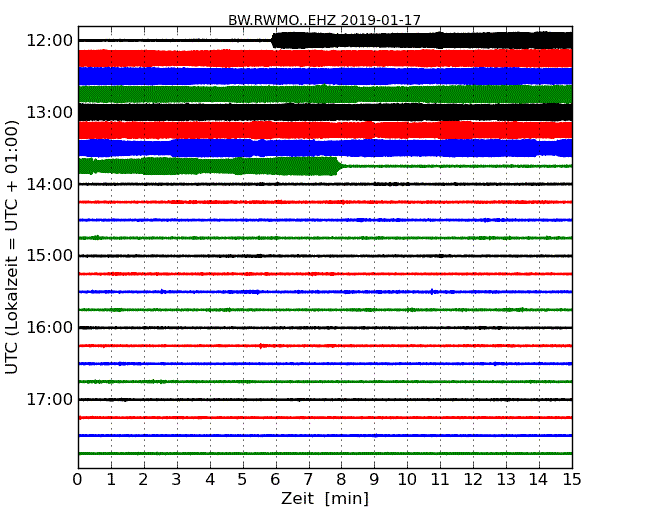
Task: Click the 17:00 time label
Action: click(49, 399)
